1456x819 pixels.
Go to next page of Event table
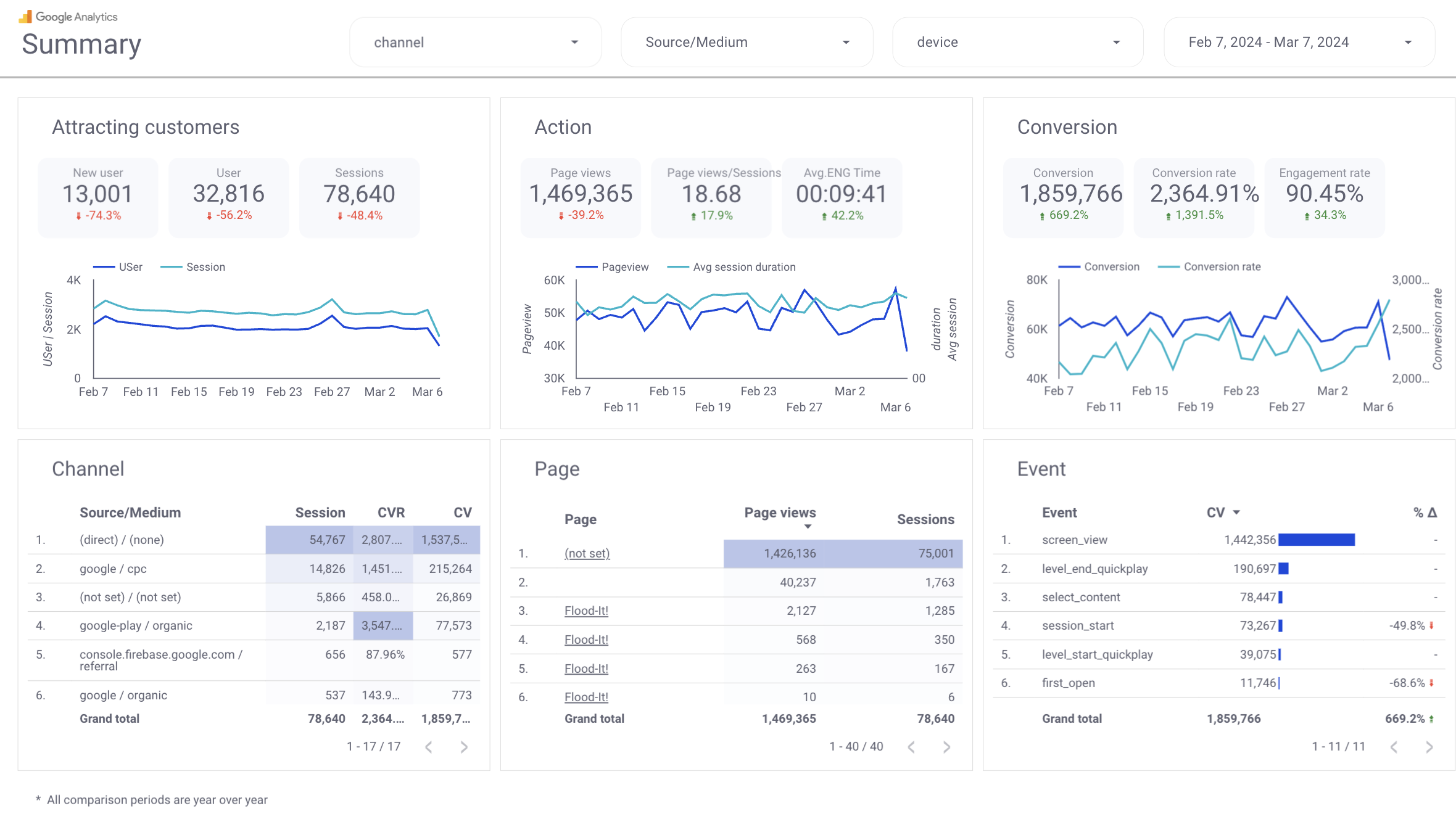1429,746
